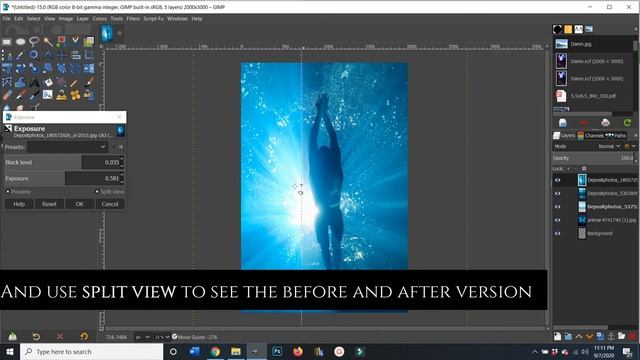Hide the top Depositphotos_1805729 layer
The image size is (640, 360).
click(558, 180)
